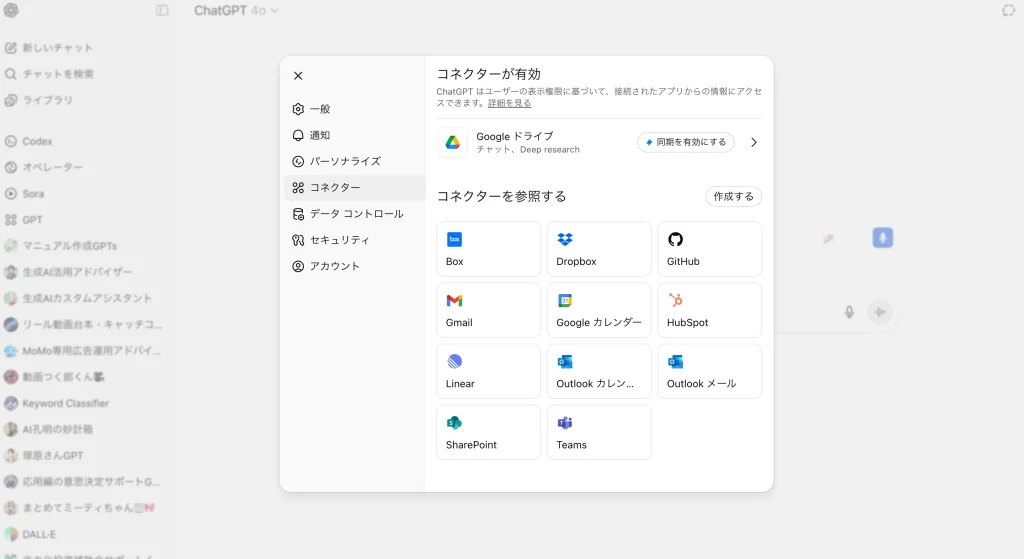Image resolution: width=1024 pixels, height=559 pixels.
Task: Open まとめてミーティちゃん in sidebar
Action: 80,507
